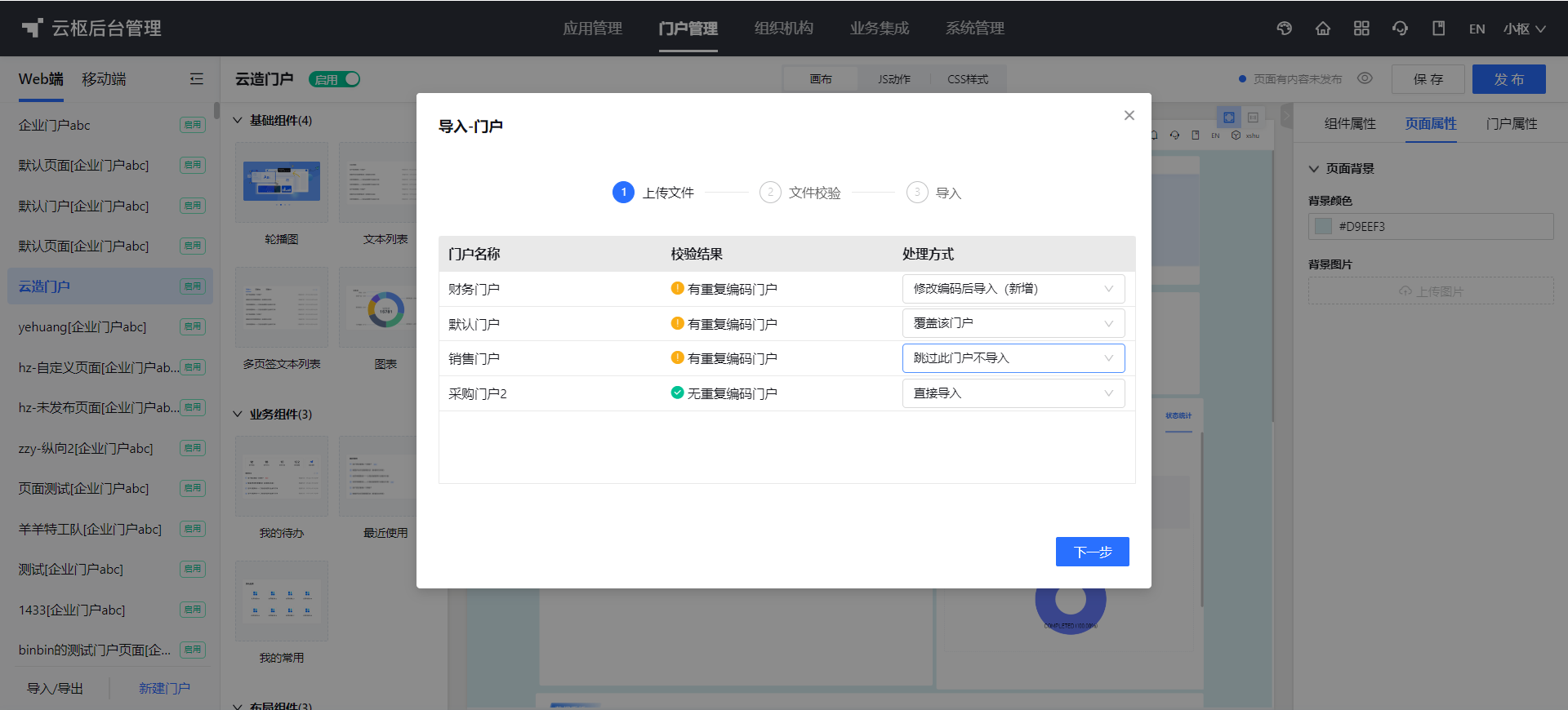The height and width of the screenshot is (710, 1568).
Task: Open the theme palette icon in header
Action: [x=1285, y=29]
